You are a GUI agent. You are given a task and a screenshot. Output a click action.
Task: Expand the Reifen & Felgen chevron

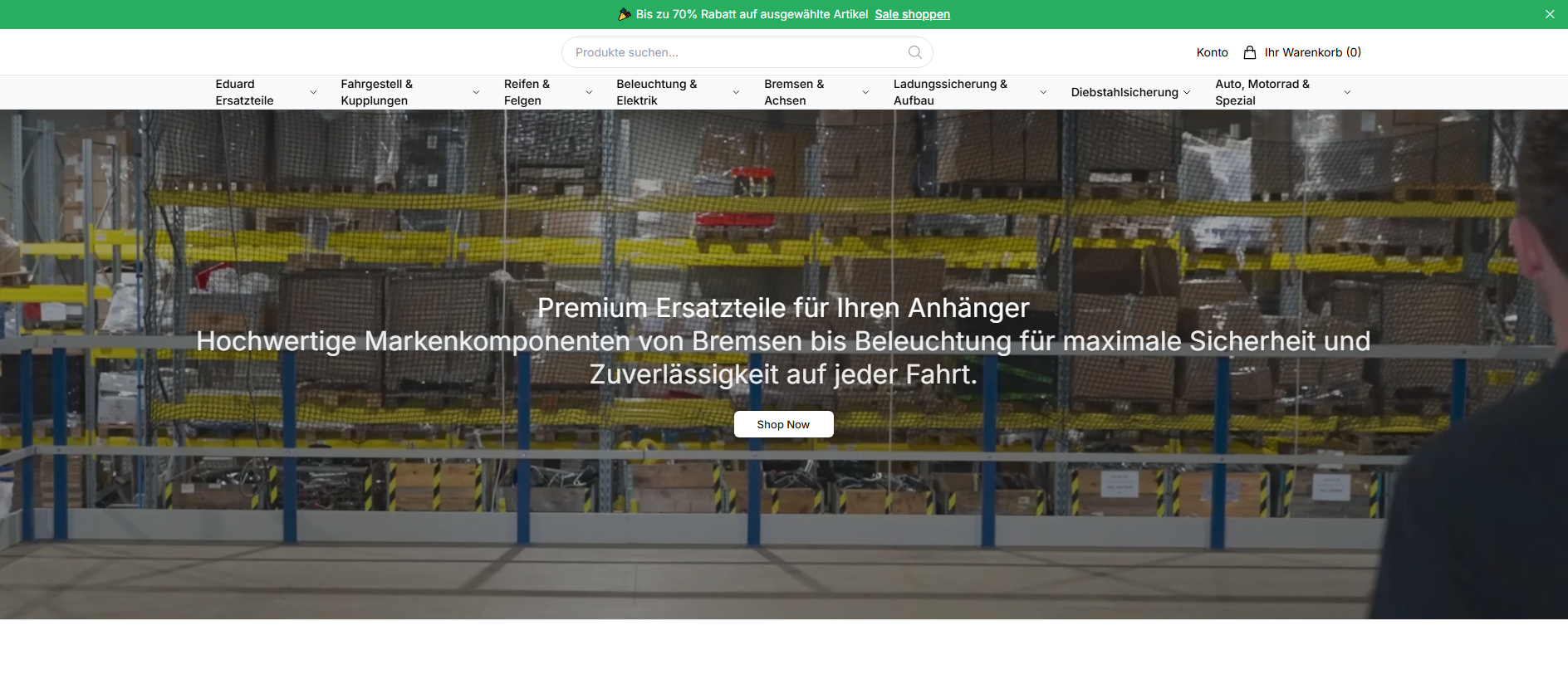pos(589,92)
